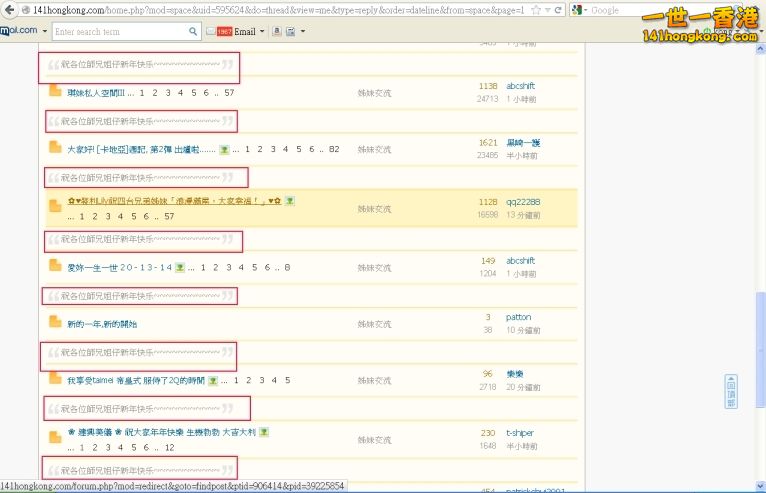This screenshot has height=493, width=766.
Task: Open thread 新的一年,新的開始
Action: point(103,324)
